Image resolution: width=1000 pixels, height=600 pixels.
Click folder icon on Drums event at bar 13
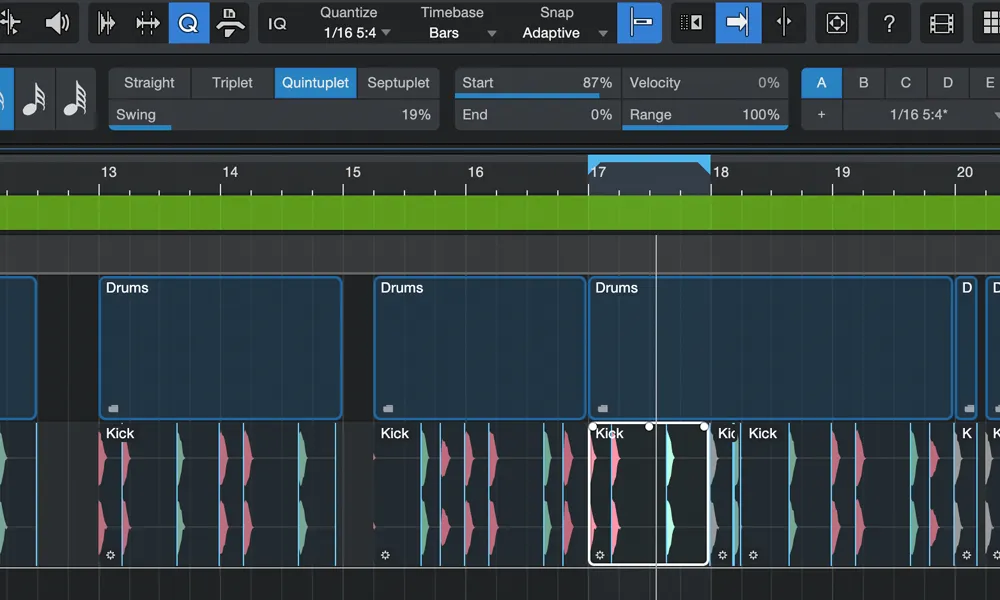point(114,409)
